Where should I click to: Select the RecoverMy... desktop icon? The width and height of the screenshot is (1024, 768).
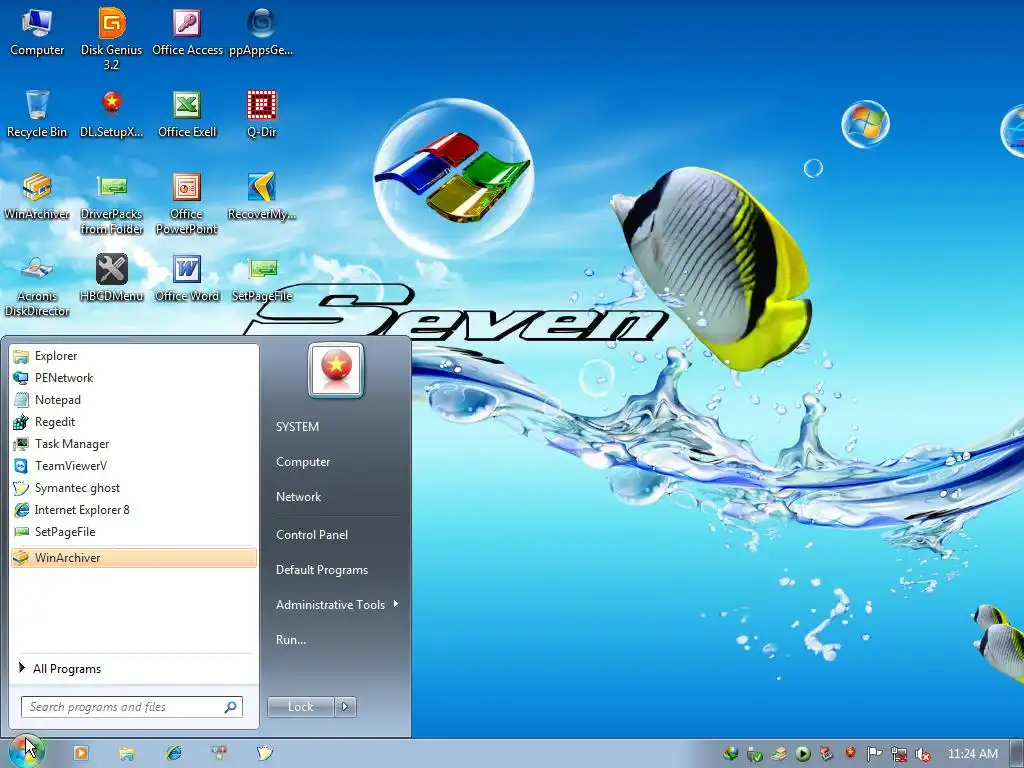pos(261,196)
